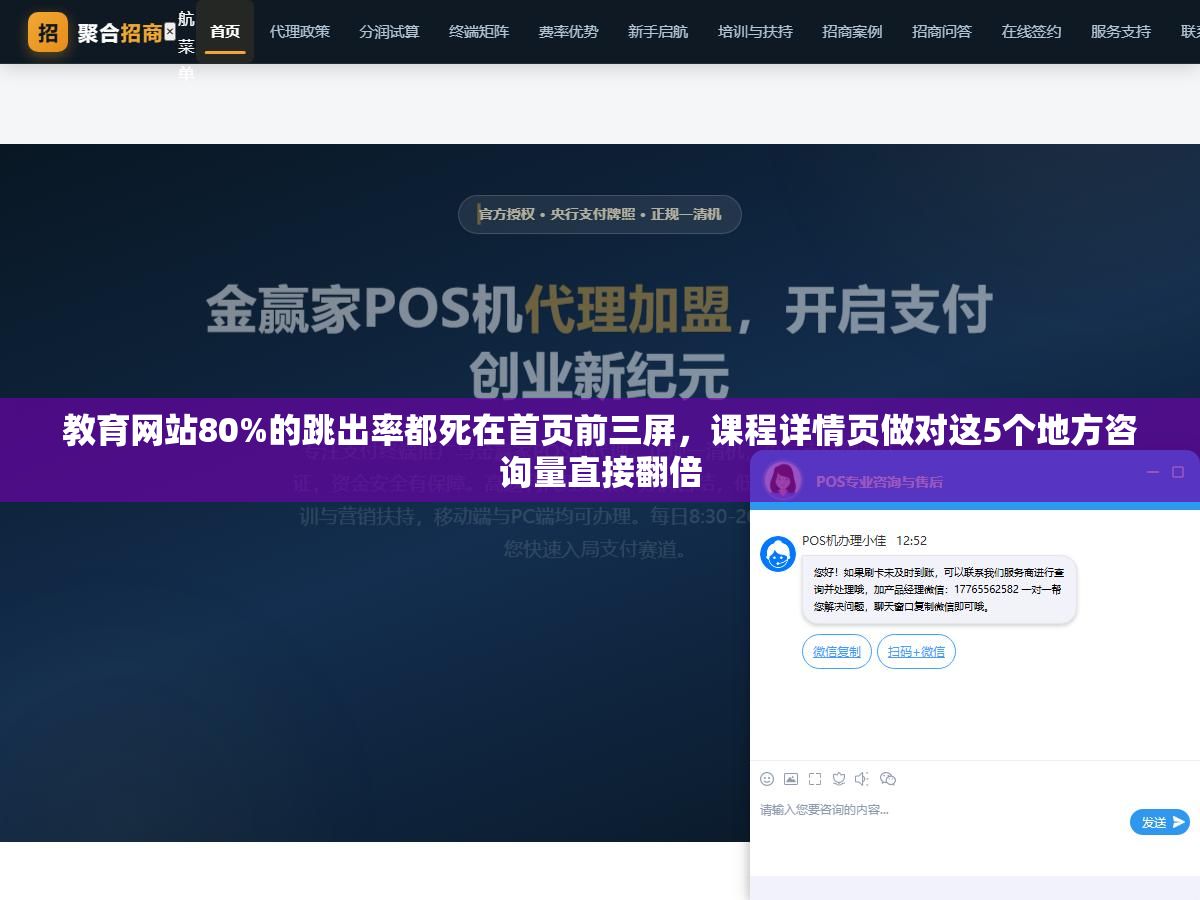Click the 聚合招商 brand text

click(x=120, y=33)
